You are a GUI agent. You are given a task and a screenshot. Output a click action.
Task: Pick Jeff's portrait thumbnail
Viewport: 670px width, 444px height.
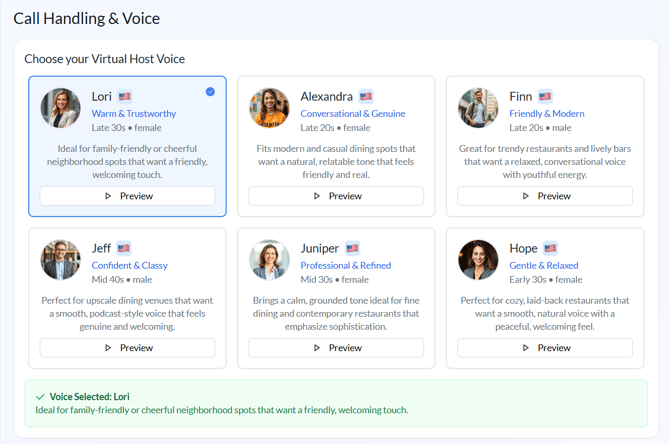60,260
